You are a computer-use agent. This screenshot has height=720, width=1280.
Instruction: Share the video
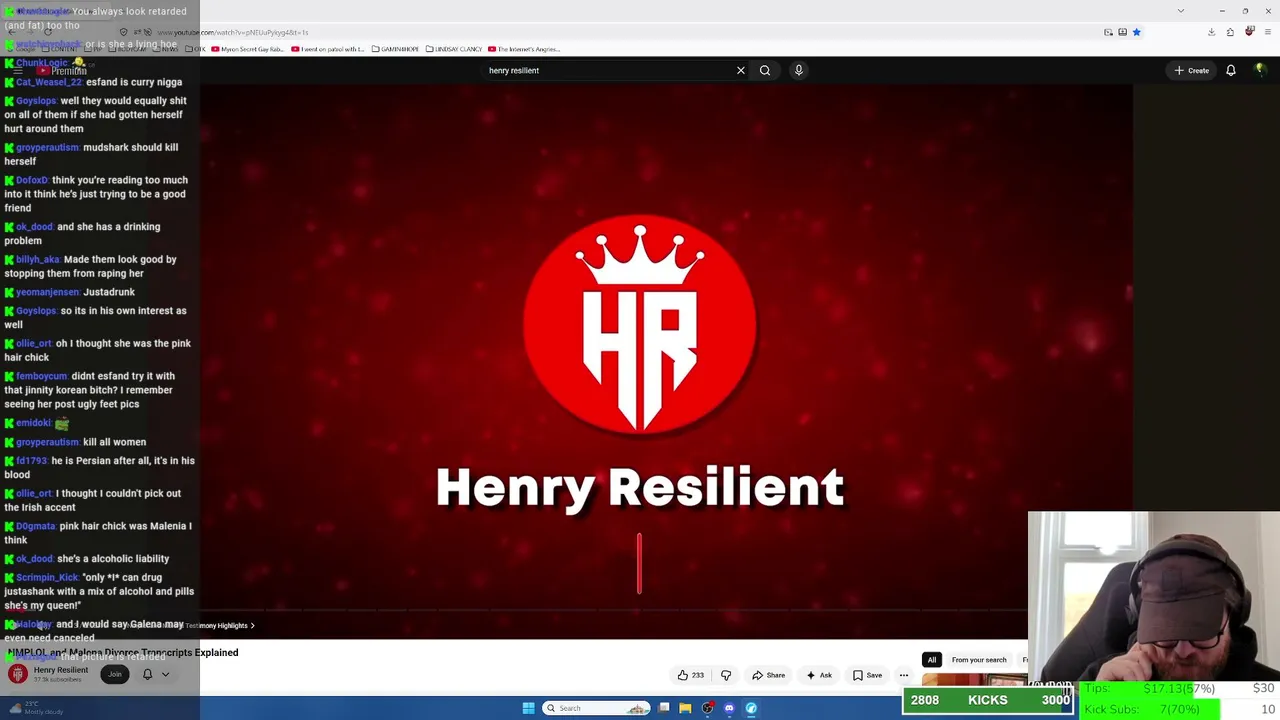coord(768,675)
